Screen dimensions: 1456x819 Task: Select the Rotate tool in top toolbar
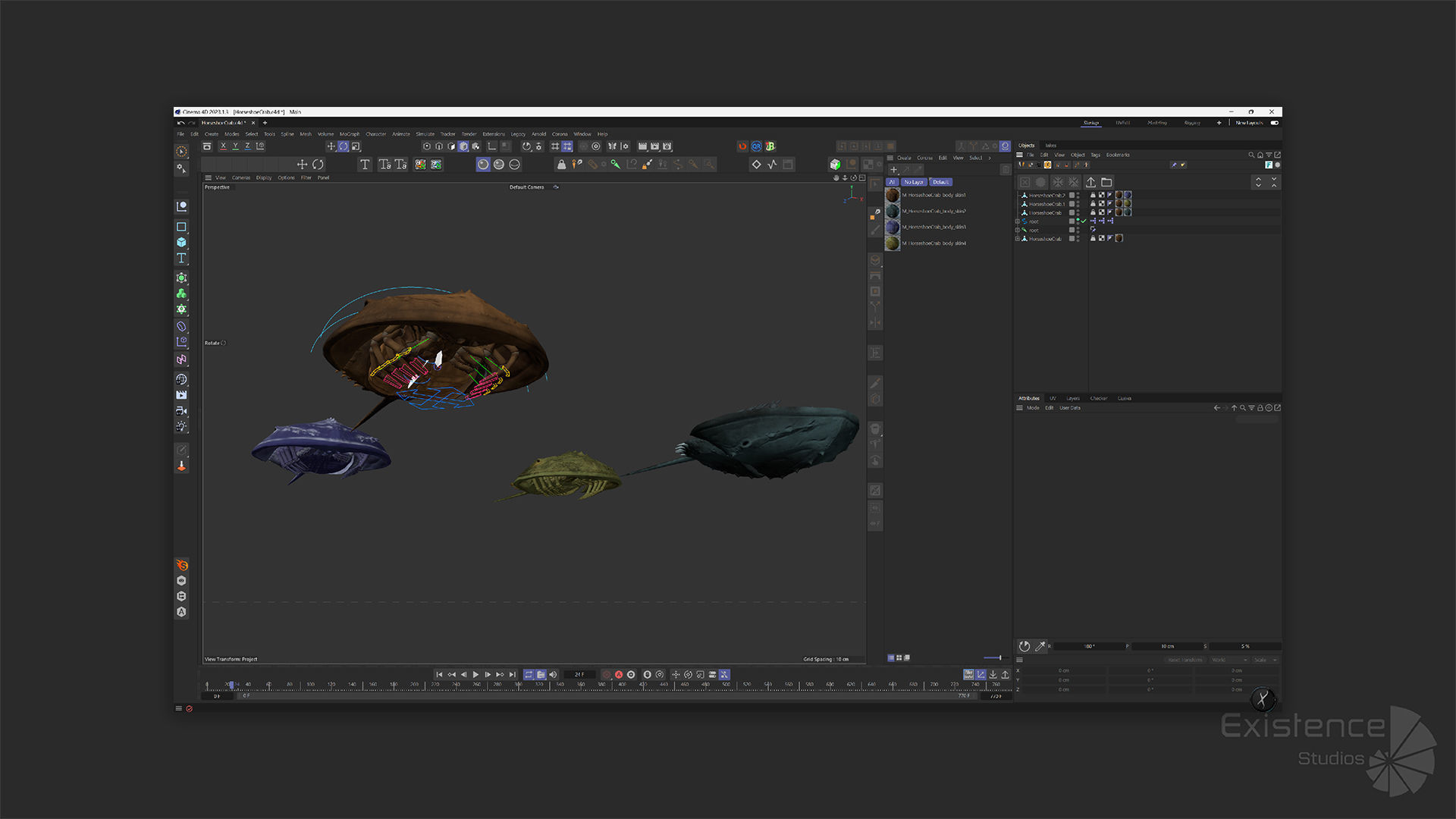coord(343,146)
